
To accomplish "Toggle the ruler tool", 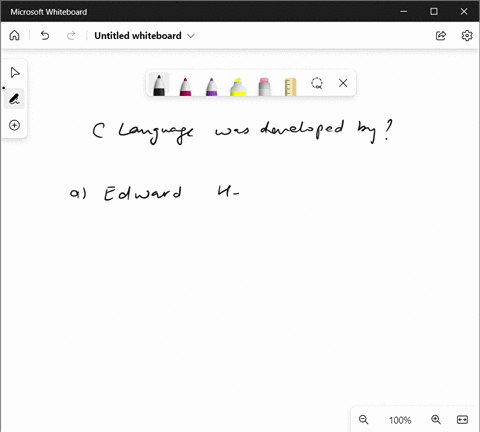I will (x=290, y=86).
